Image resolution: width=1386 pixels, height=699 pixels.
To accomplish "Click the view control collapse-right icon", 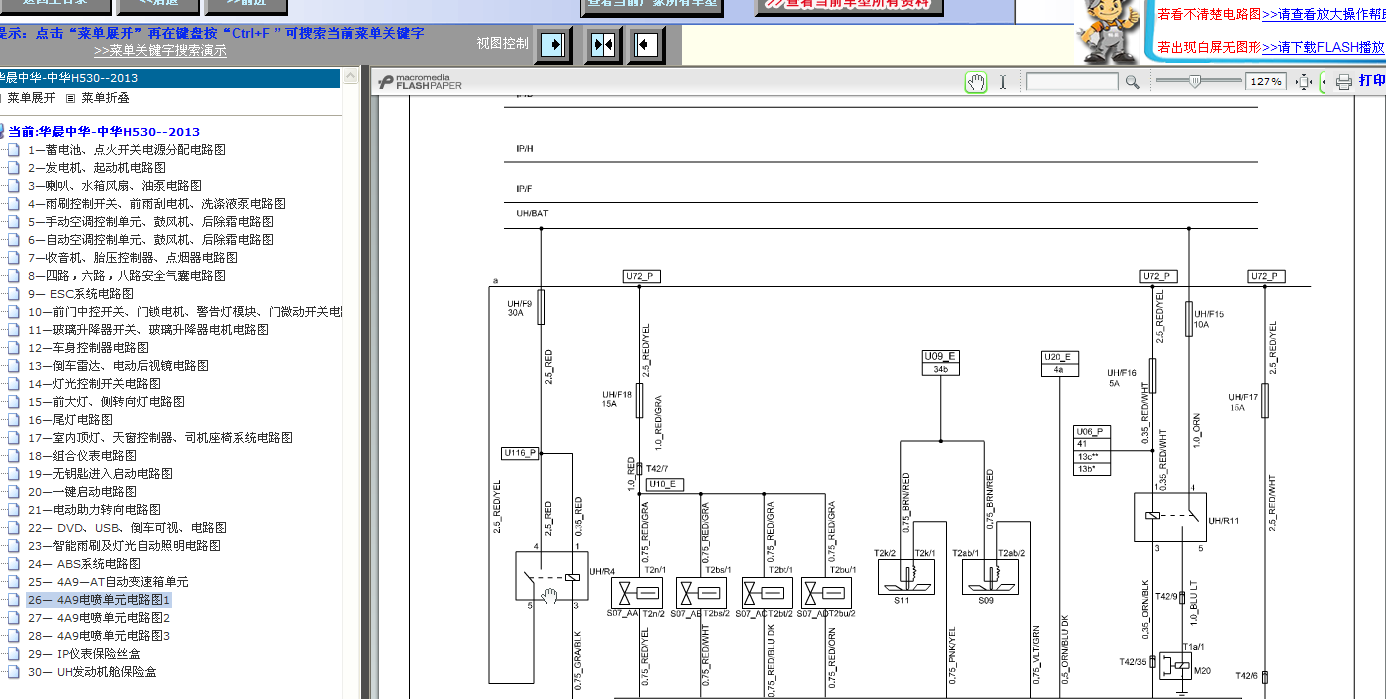I will pyautogui.click(x=553, y=45).
